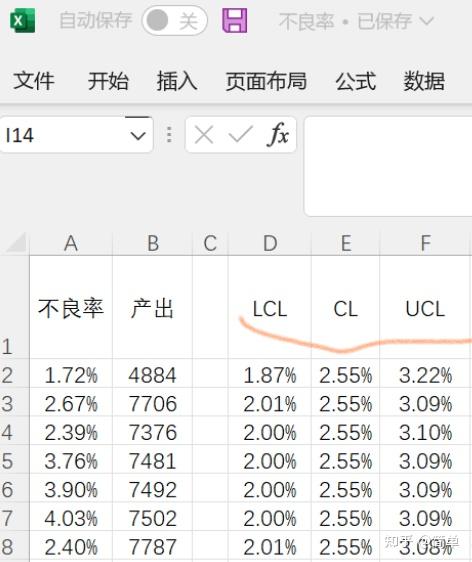Select row 7 header

(15, 516)
